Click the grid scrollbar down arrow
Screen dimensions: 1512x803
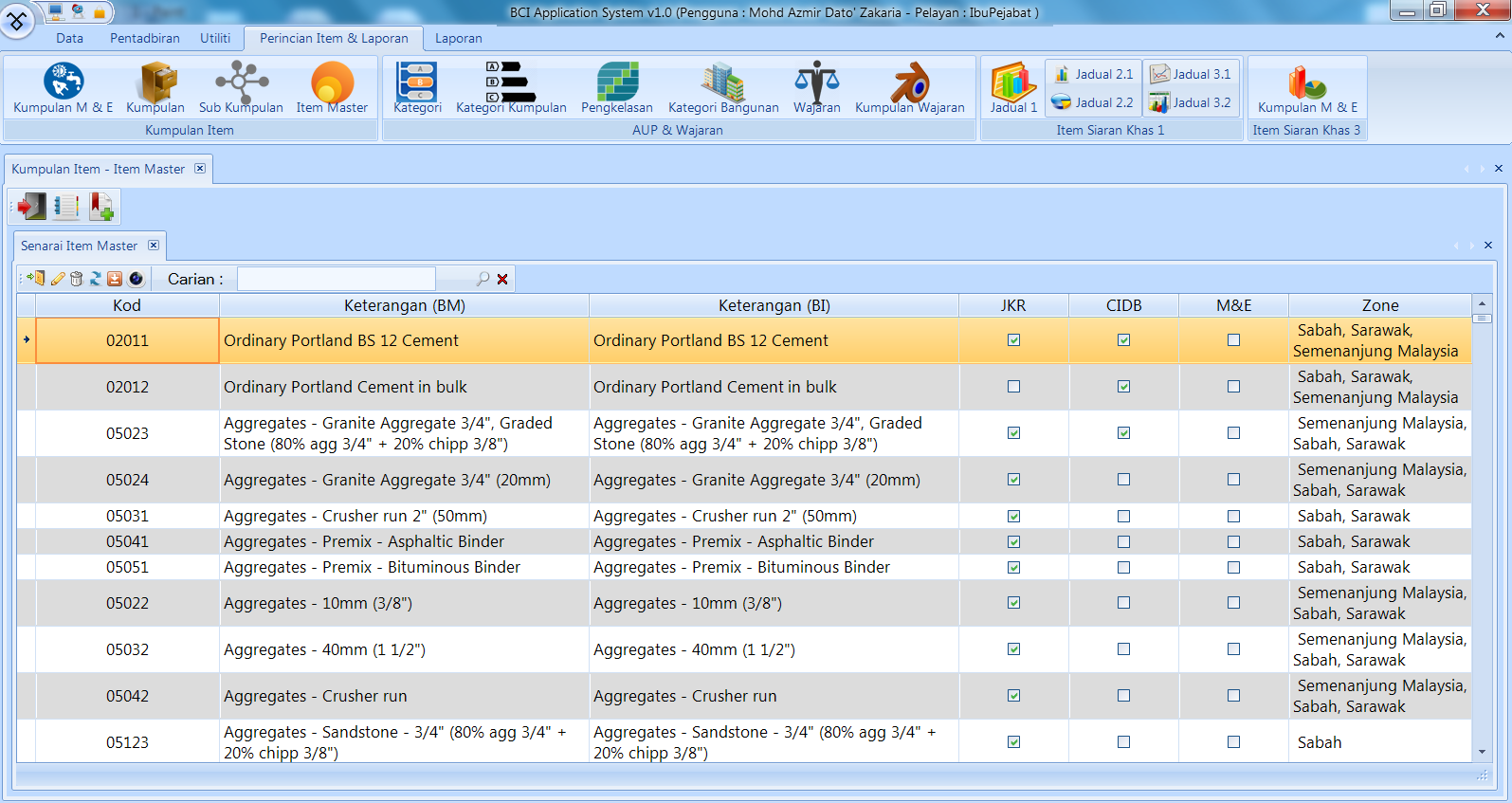pos(1482,753)
